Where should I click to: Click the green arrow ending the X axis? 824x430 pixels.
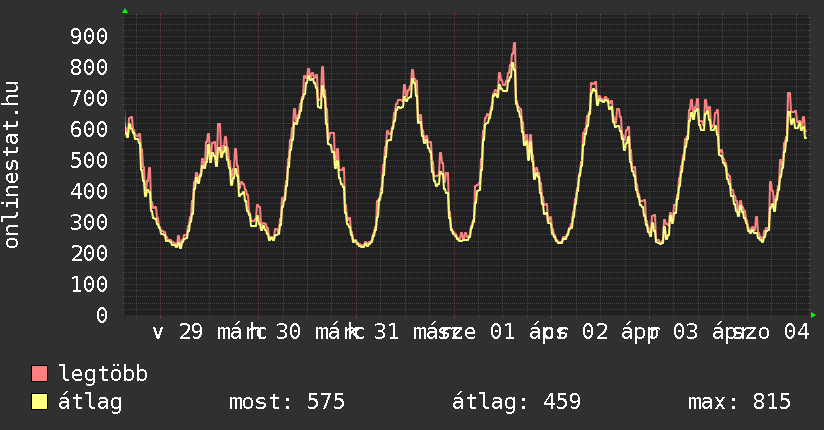(x=813, y=315)
